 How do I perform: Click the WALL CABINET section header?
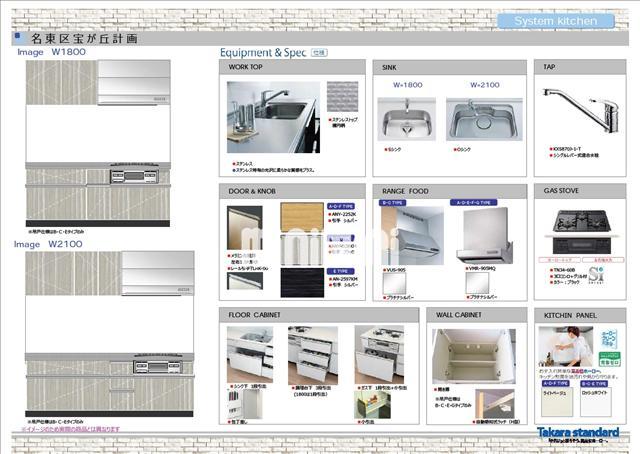point(477,315)
